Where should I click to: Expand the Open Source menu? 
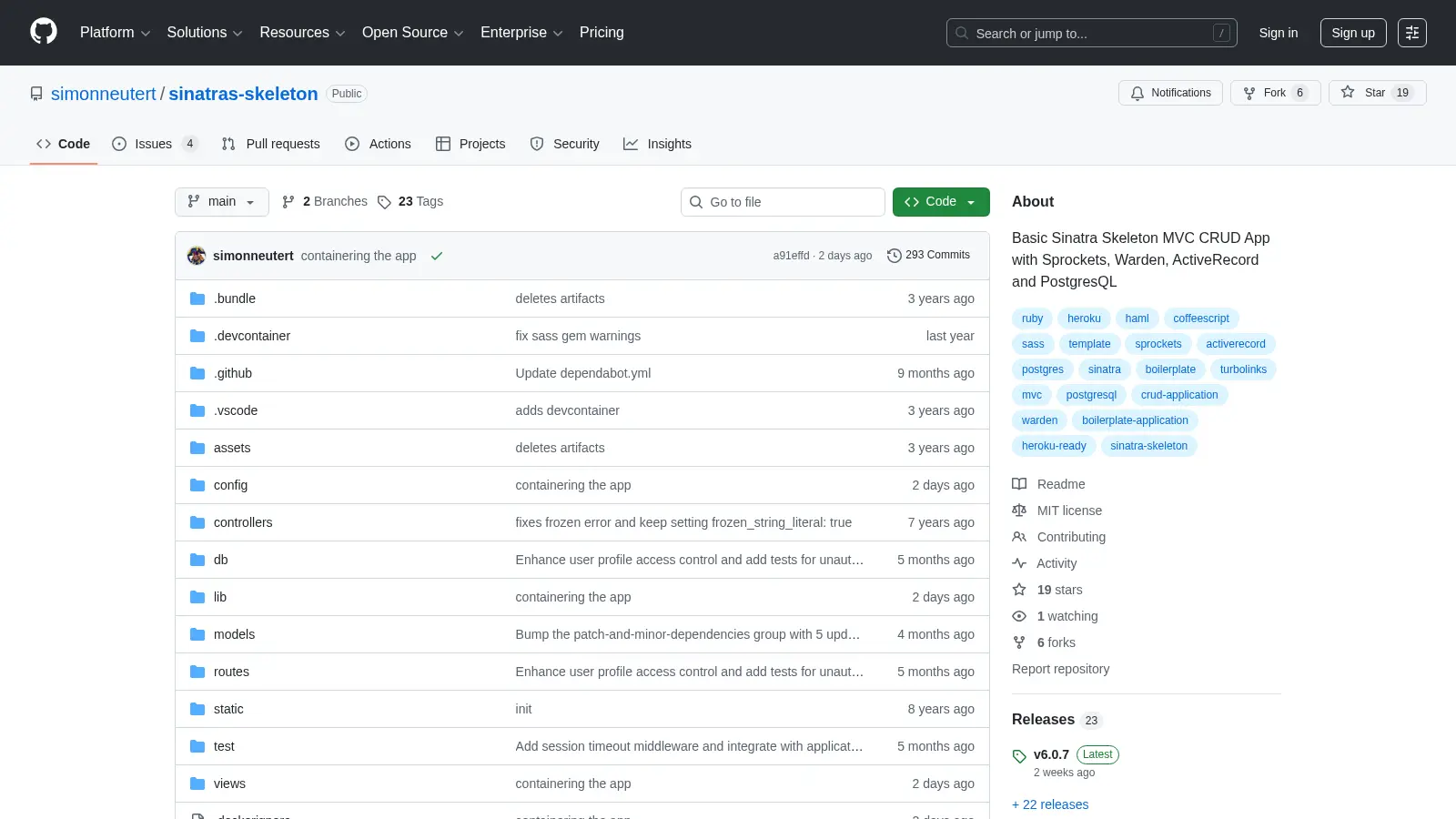click(412, 33)
